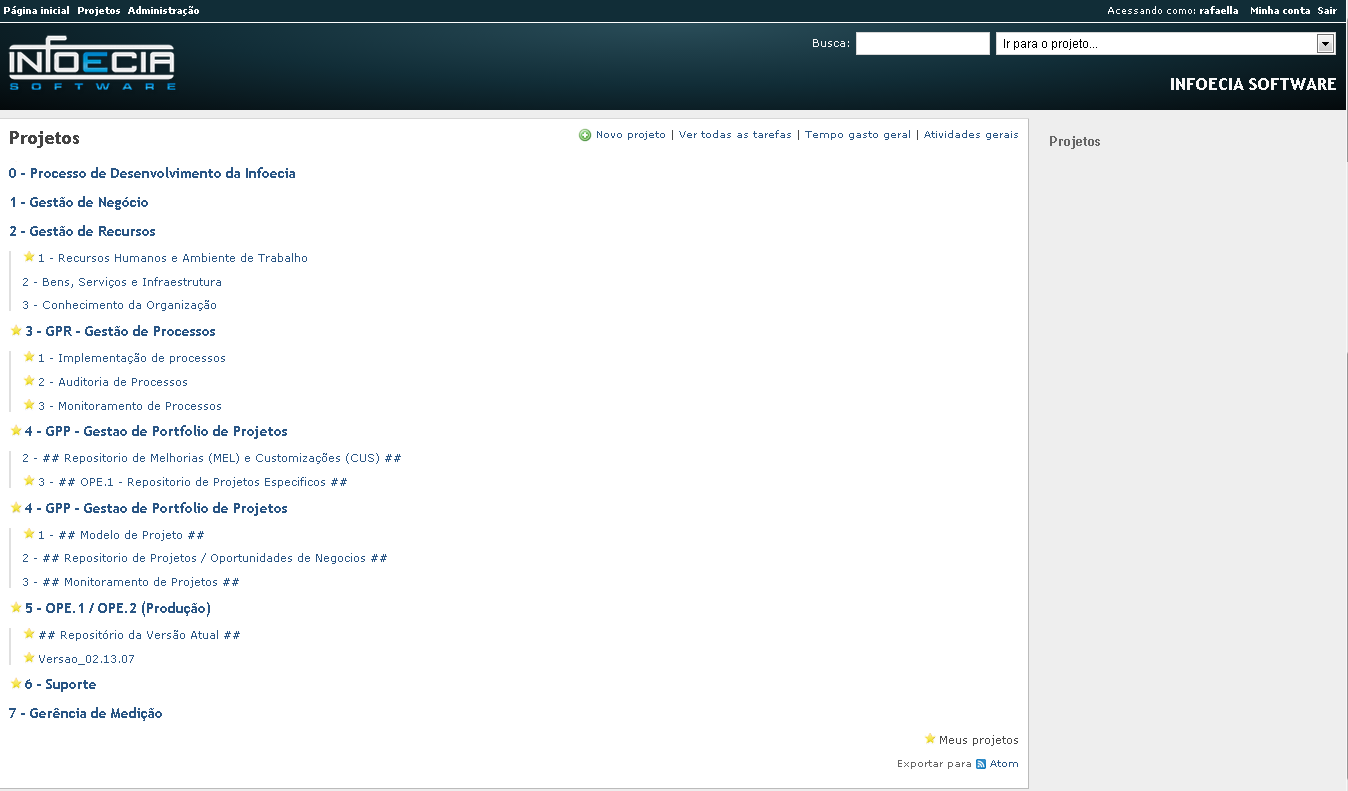
Task: Click the star beside Versao_02.13.07
Action: click(29, 658)
